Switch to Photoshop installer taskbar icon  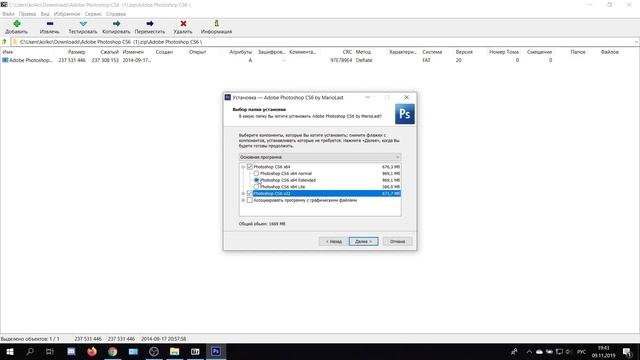click(x=216, y=351)
